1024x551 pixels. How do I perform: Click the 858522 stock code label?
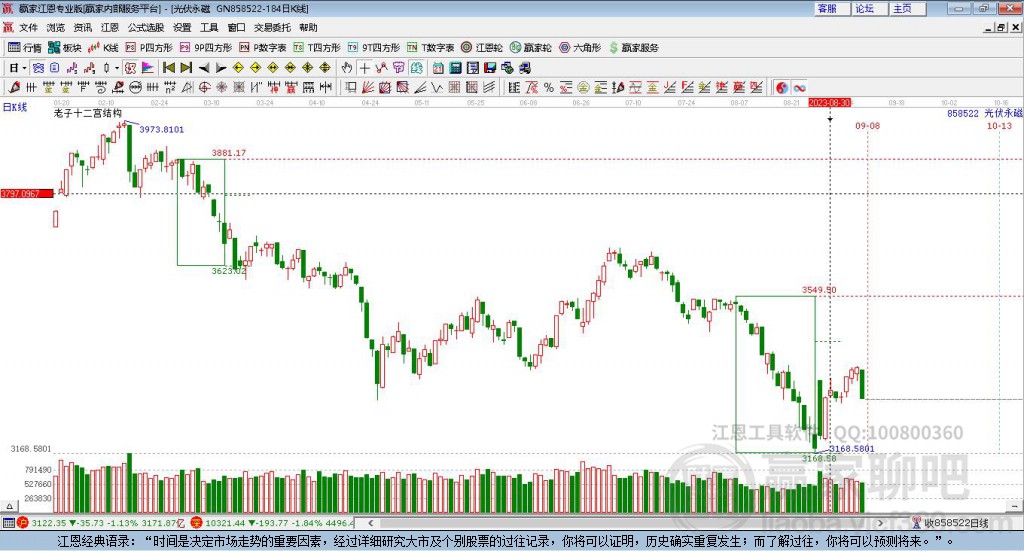click(963, 113)
